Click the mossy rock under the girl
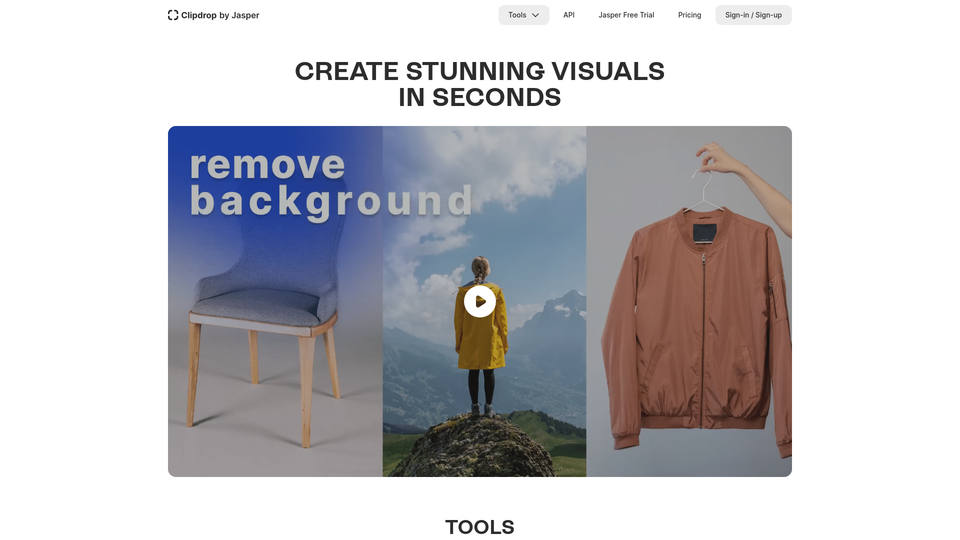960x540 pixels. (x=474, y=447)
